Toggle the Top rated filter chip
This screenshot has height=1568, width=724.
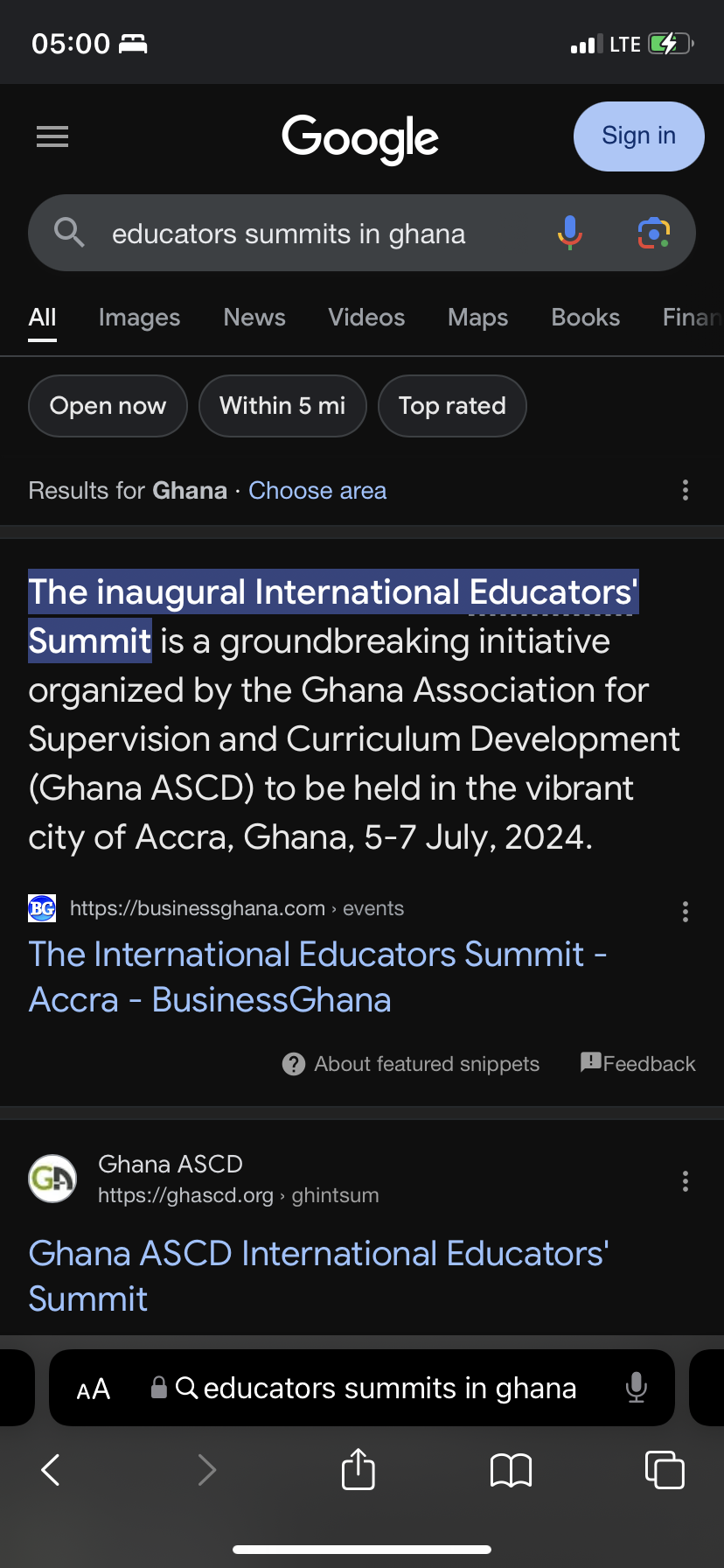452,406
